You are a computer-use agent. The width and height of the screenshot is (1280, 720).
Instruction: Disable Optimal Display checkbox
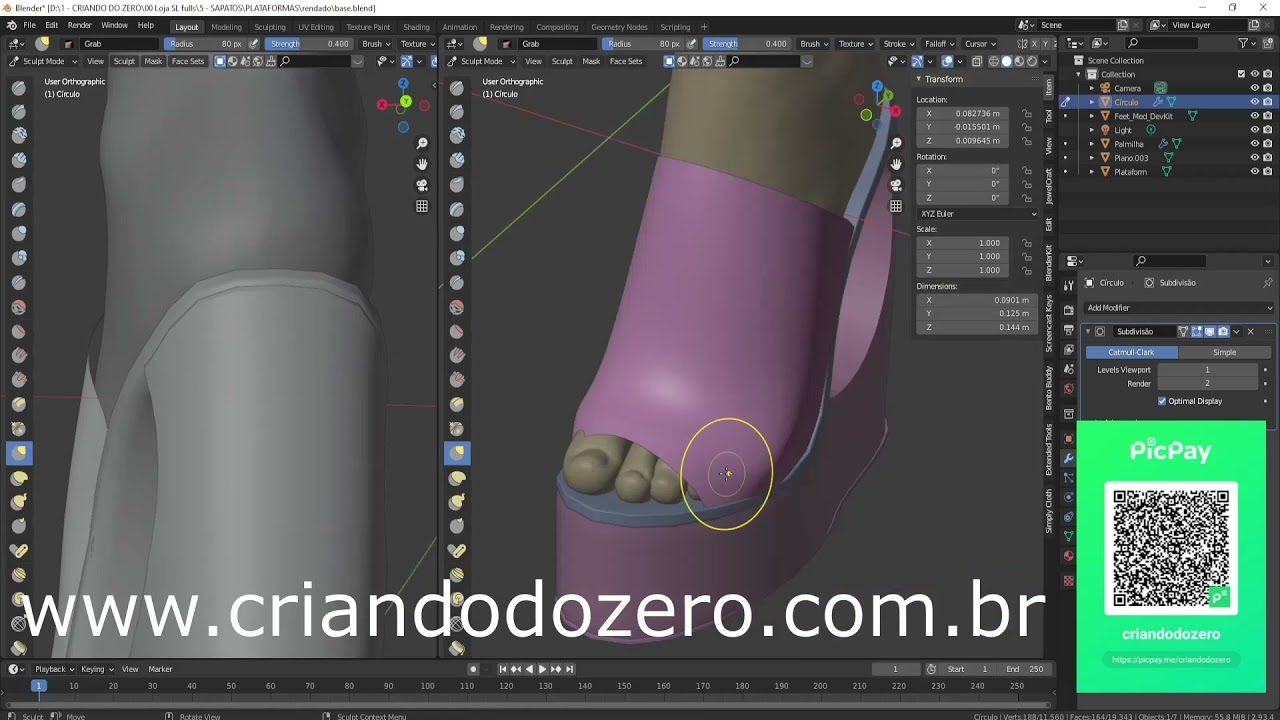click(1162, 401)
